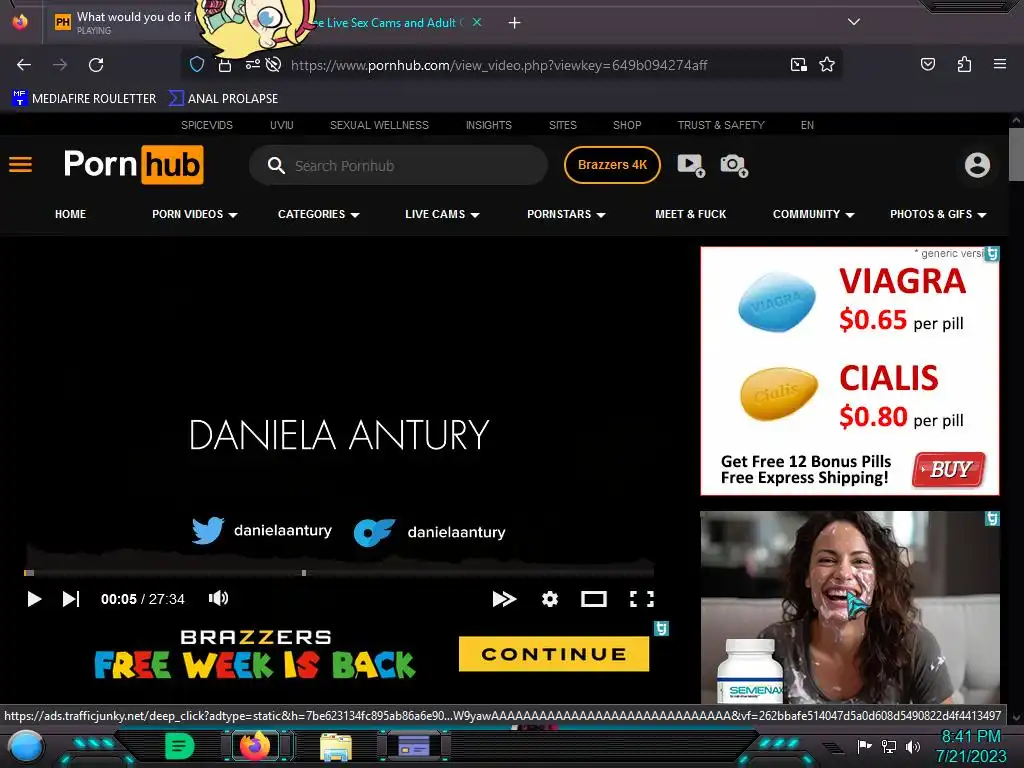Click the red BUY button in Viagra ad
This screenshot has height=768, width=1024.
tap(949, 470)
